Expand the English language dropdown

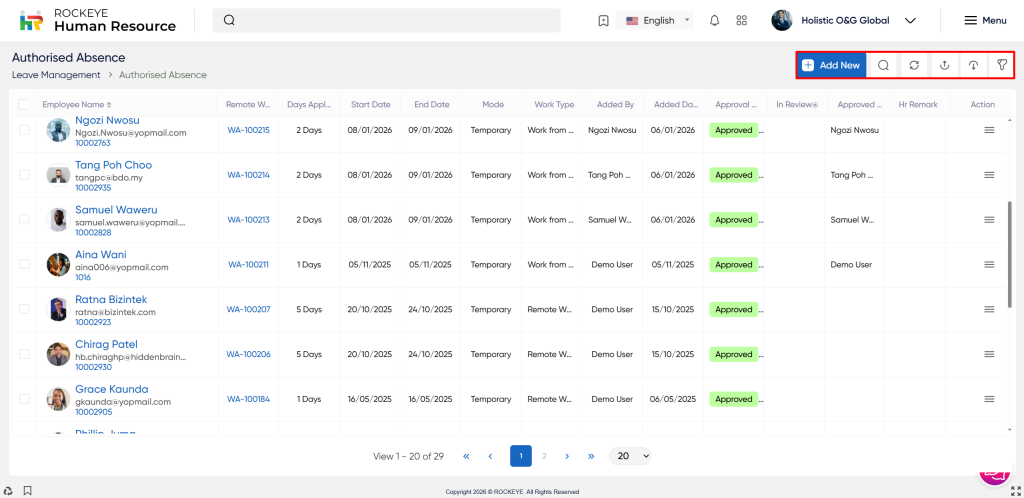click(658, 20)
